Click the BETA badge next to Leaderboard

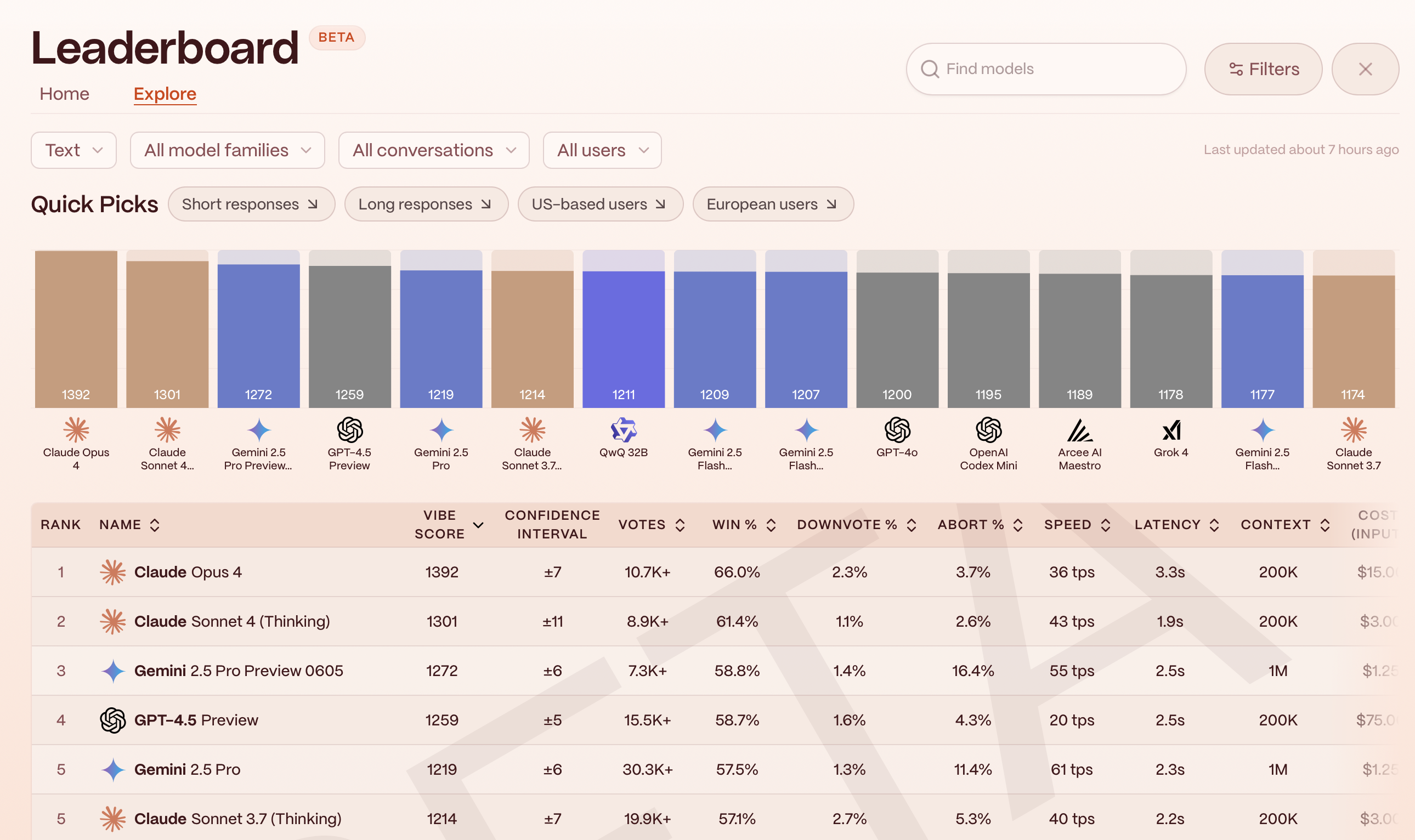[x=337, y=38]
